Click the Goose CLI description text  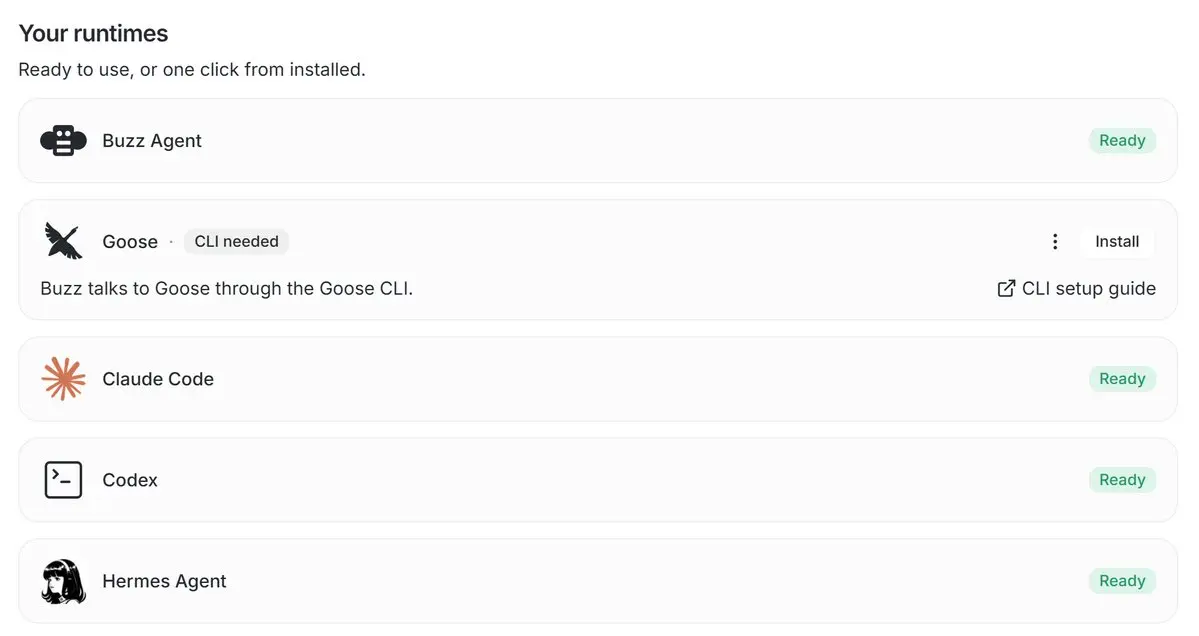(226, 288)
